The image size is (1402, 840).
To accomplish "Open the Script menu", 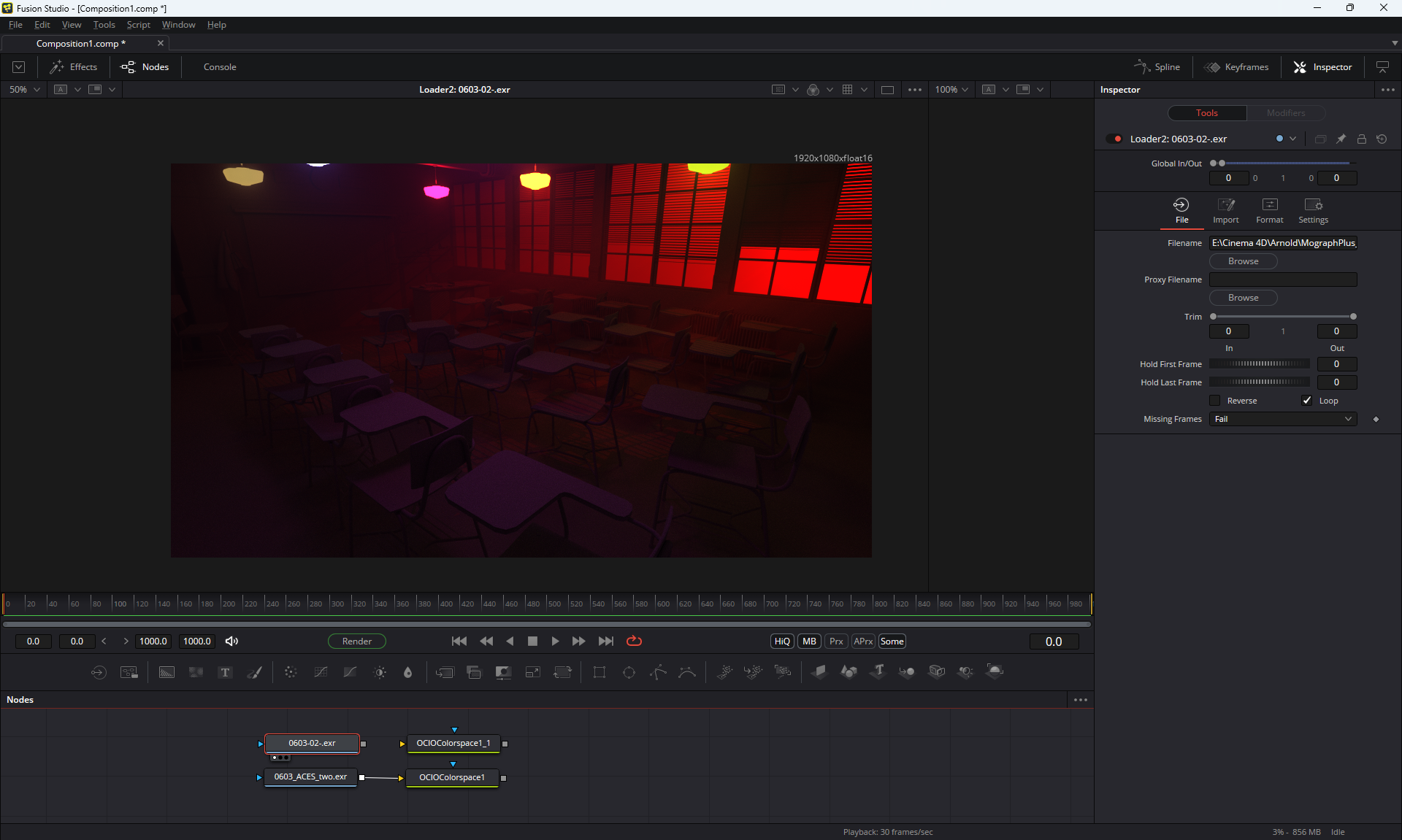I will tap(138, 25).
